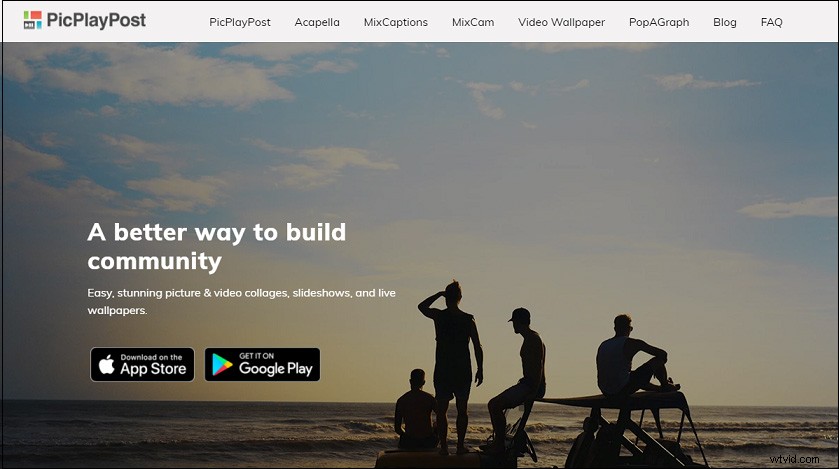Click the PicPlayPost colorful grid logo icon

click(33, 20)
